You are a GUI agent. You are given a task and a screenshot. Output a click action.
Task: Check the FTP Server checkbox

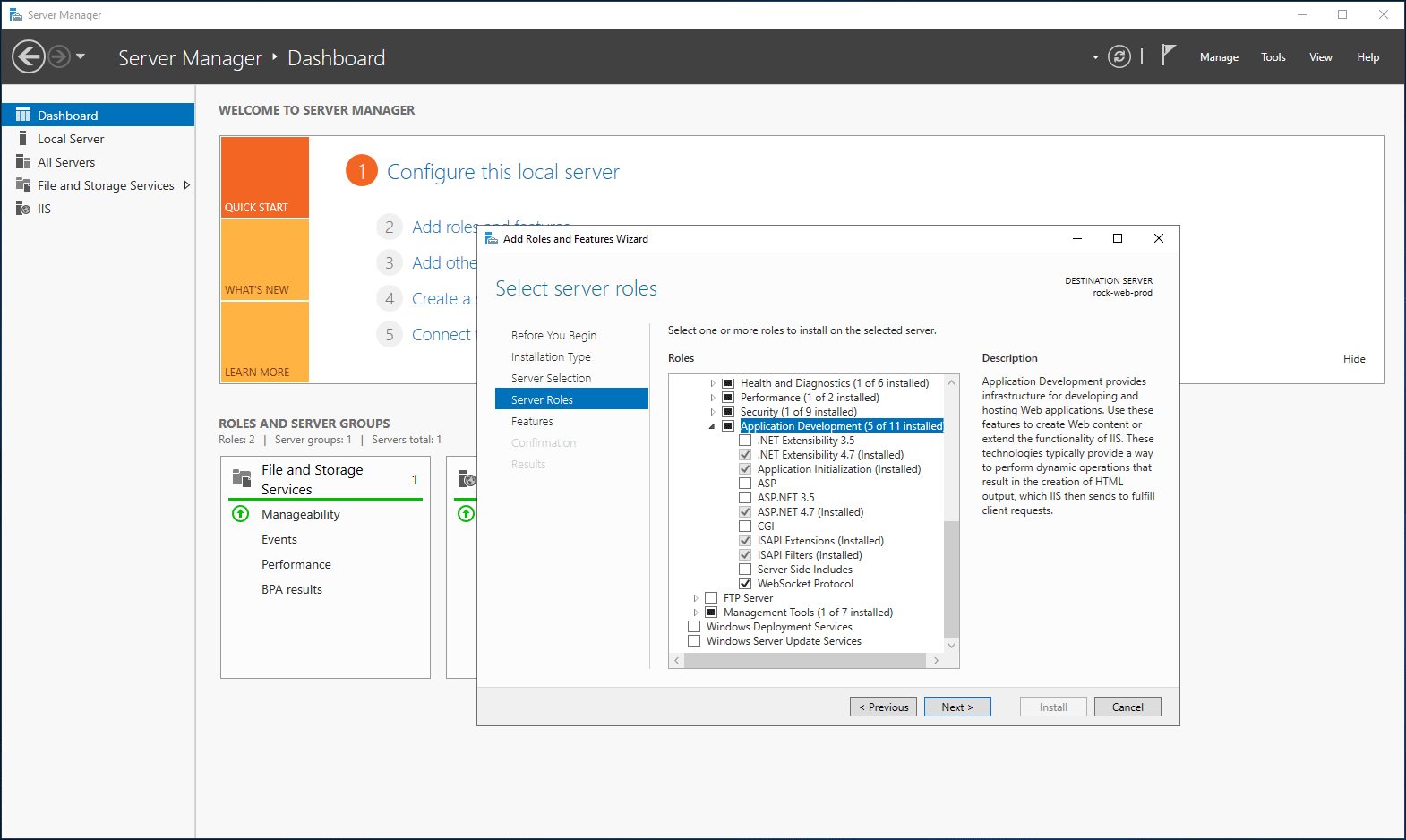[x=711, y=598]
